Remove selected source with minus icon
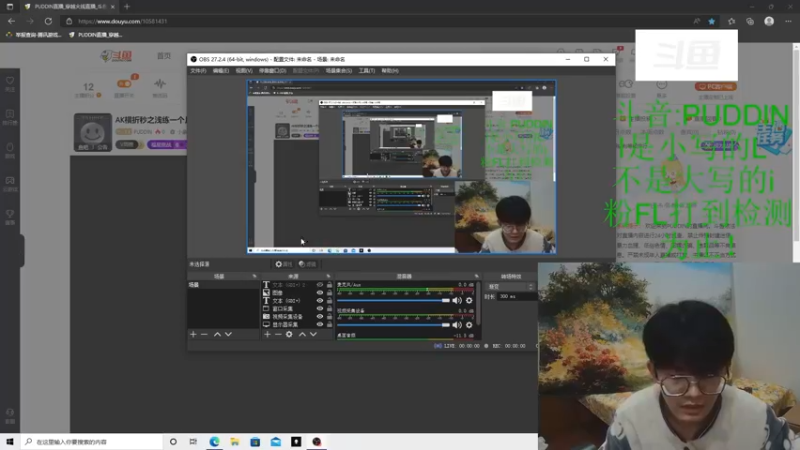Screen dimensions: 800x450 [278, 334]
